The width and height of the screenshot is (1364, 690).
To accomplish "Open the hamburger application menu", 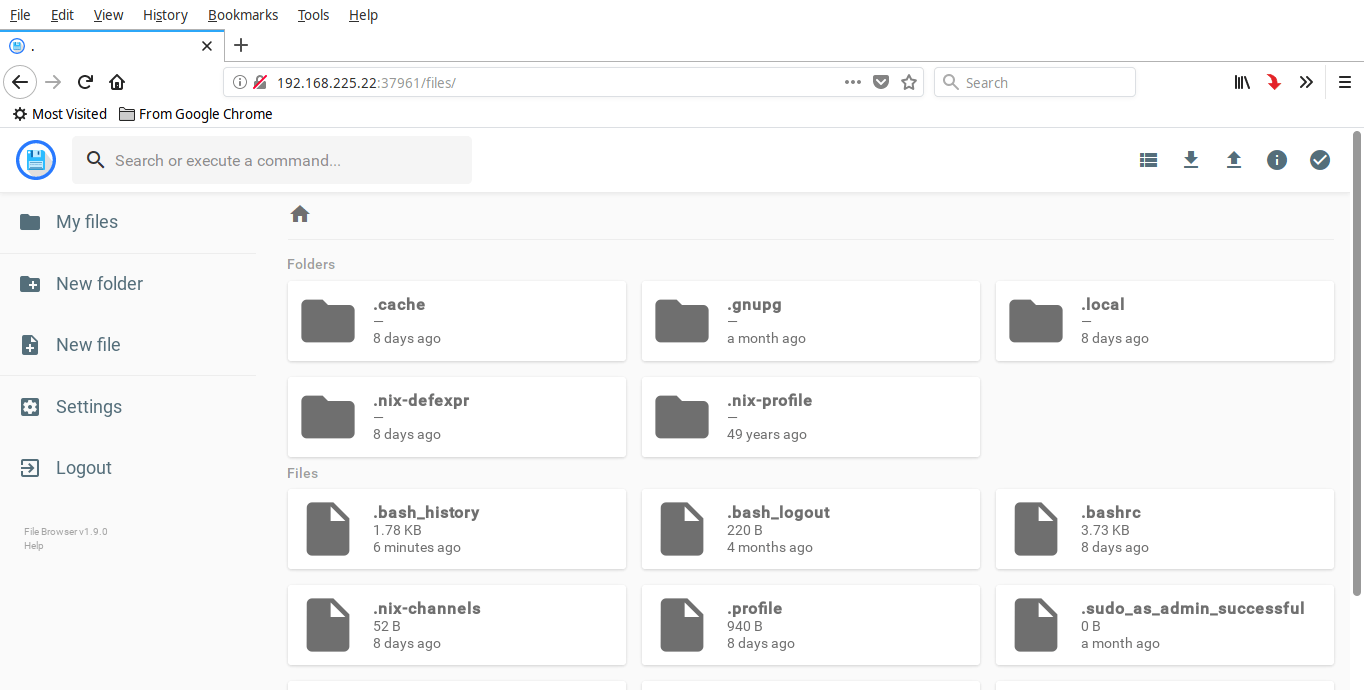I will coord(1345,82).
